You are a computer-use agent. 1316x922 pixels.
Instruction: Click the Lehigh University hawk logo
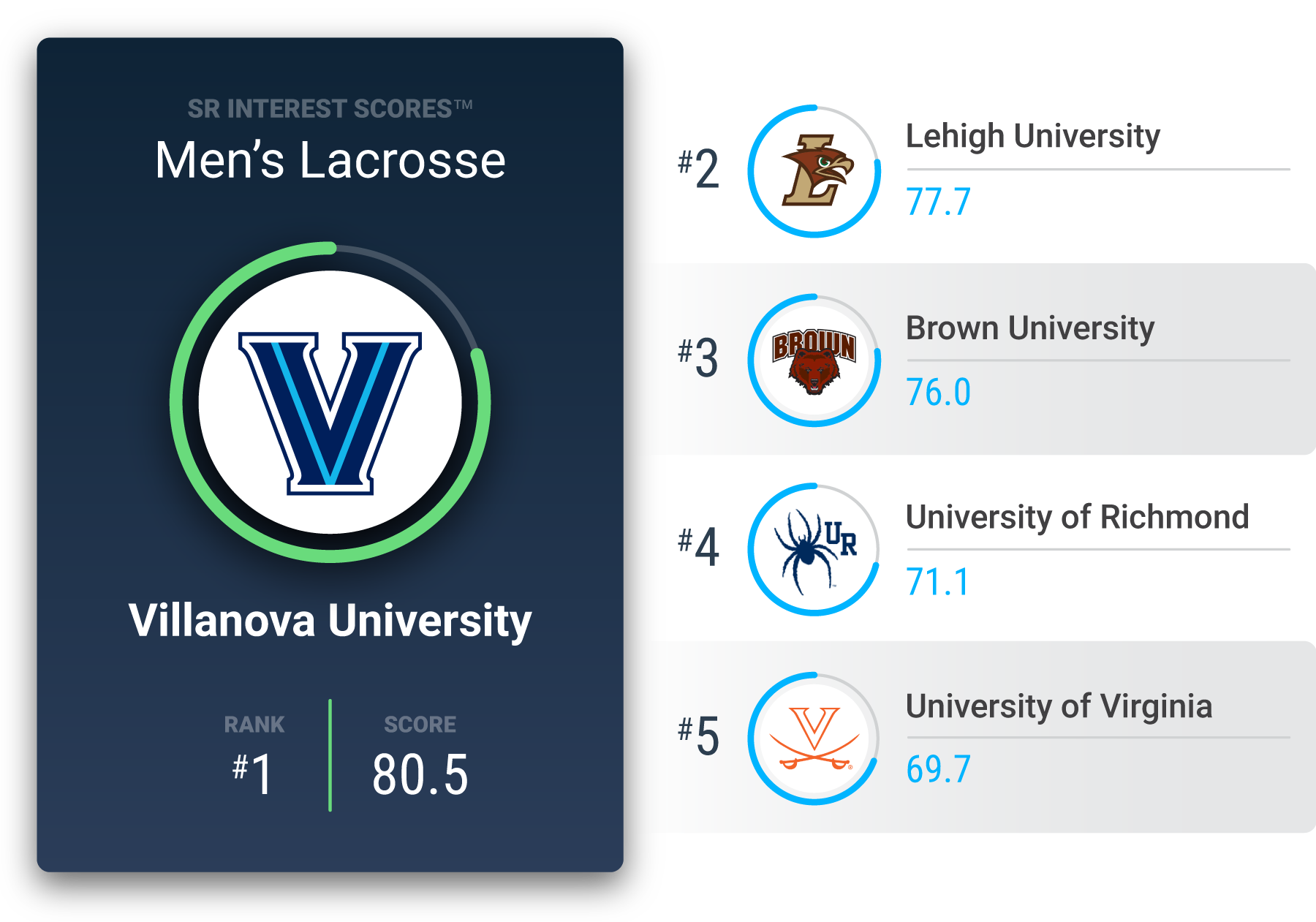tap(817, 170)
